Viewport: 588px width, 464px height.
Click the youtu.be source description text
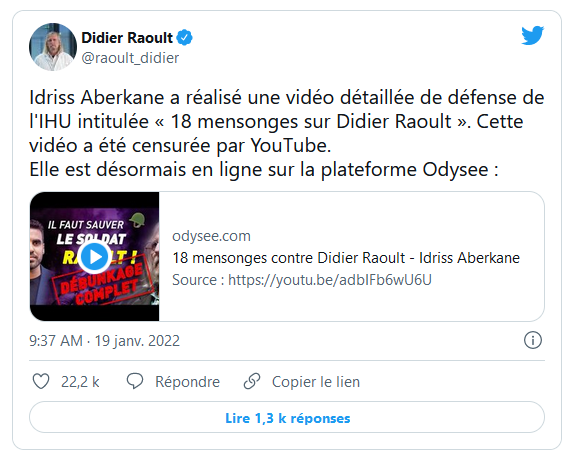(302, 280)
